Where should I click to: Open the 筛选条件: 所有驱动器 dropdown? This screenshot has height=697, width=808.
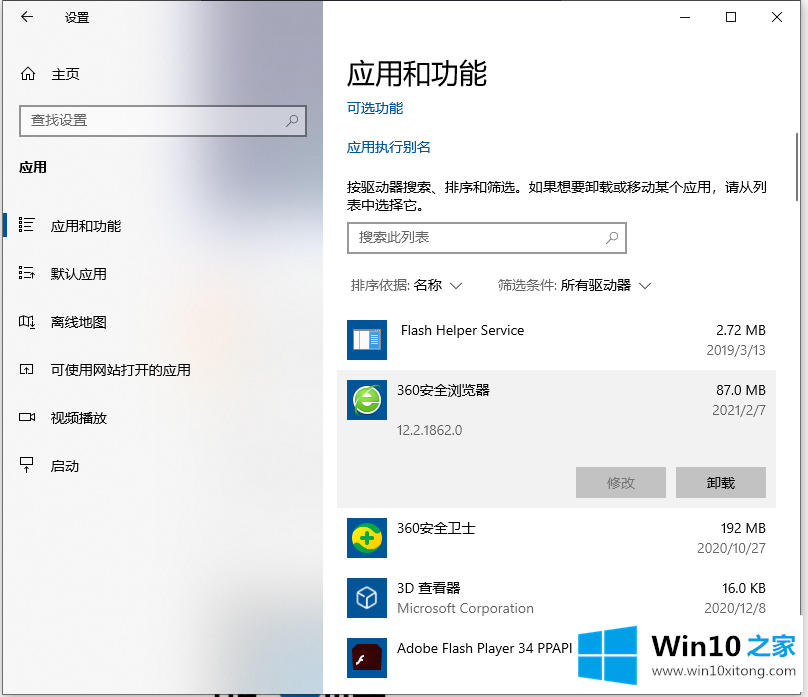coord(575,285)
